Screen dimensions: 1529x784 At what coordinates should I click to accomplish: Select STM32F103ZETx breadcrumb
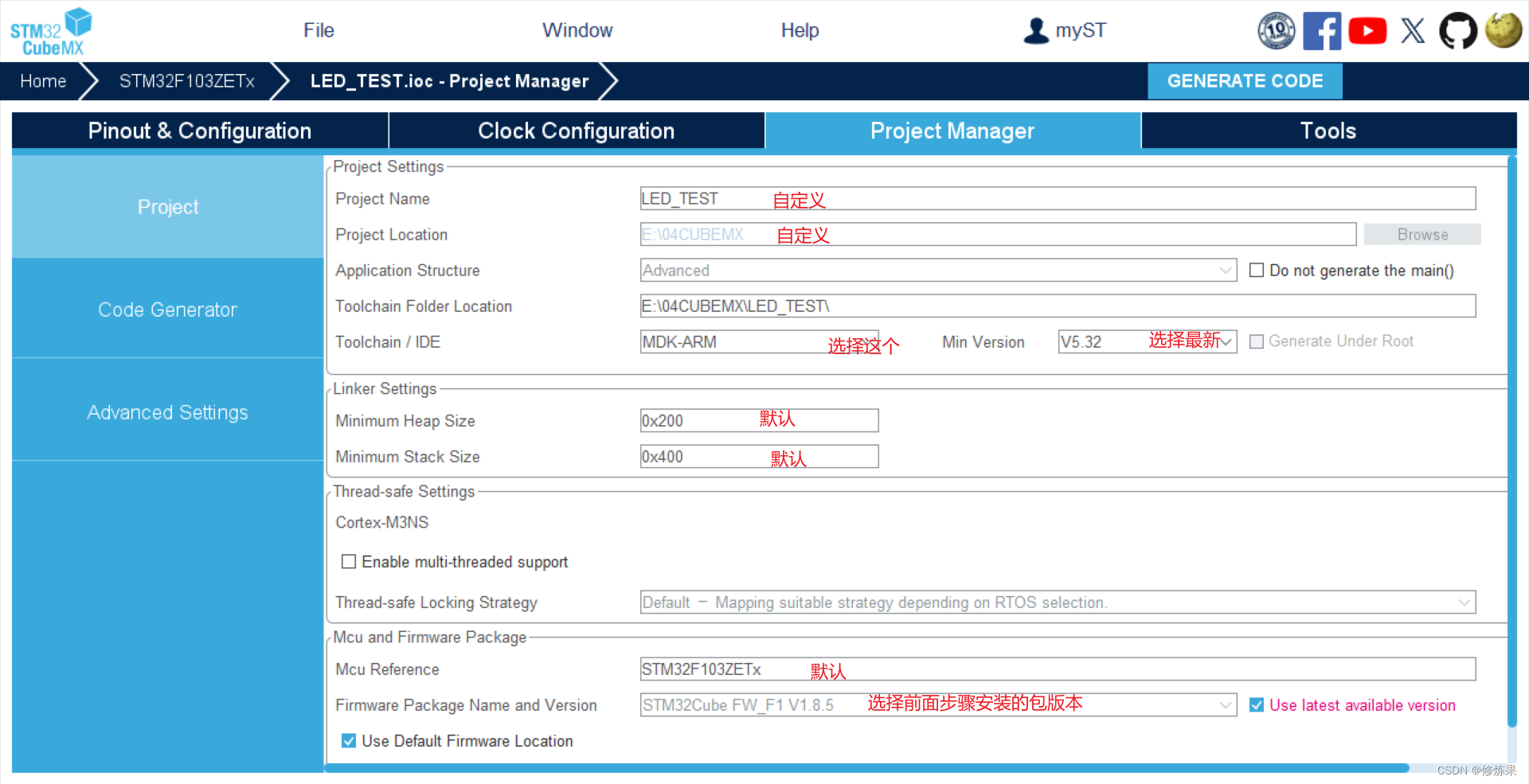click(187, 81)
